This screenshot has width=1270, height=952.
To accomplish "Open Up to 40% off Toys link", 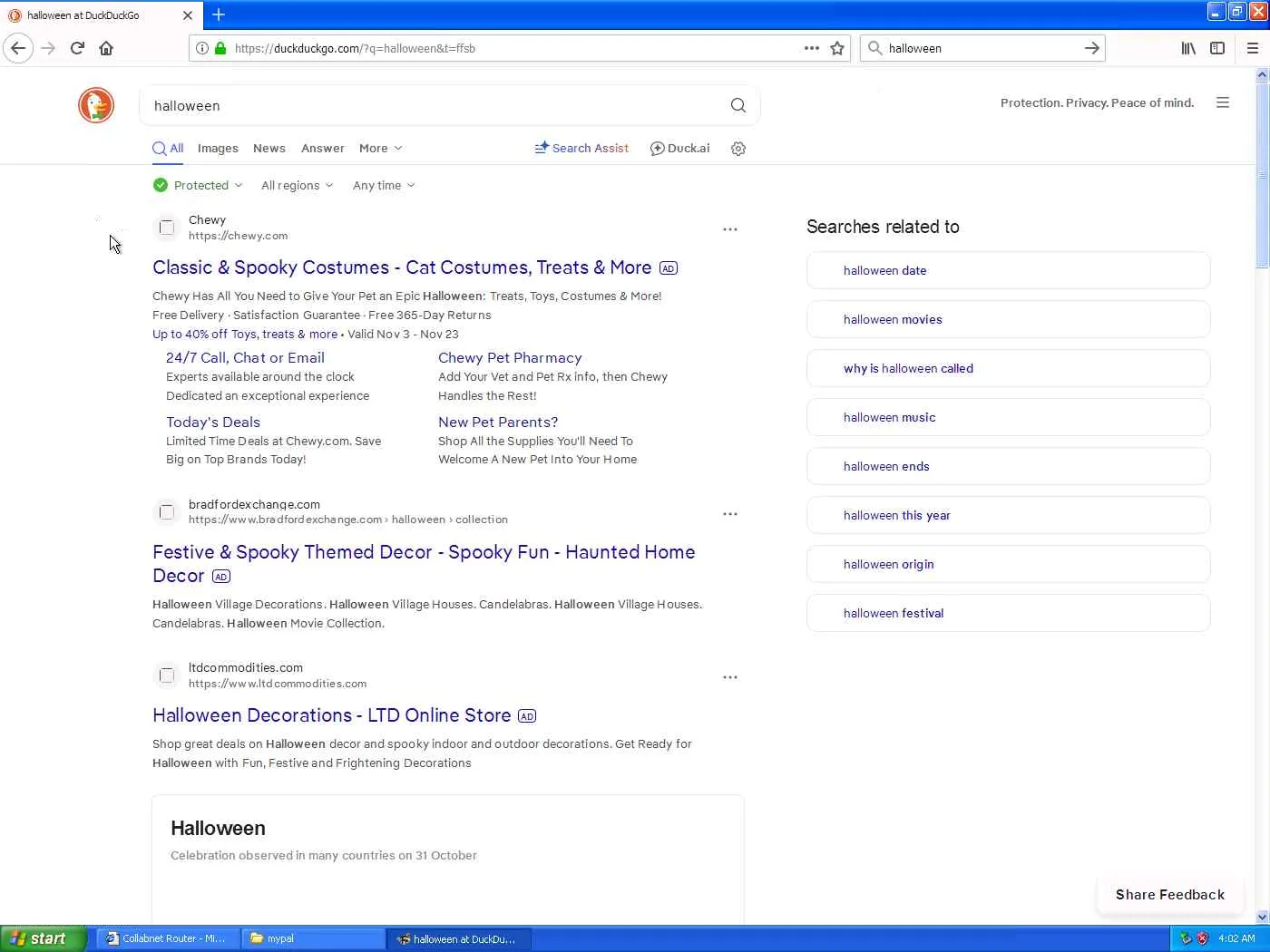I will click(x=245, y=334).
